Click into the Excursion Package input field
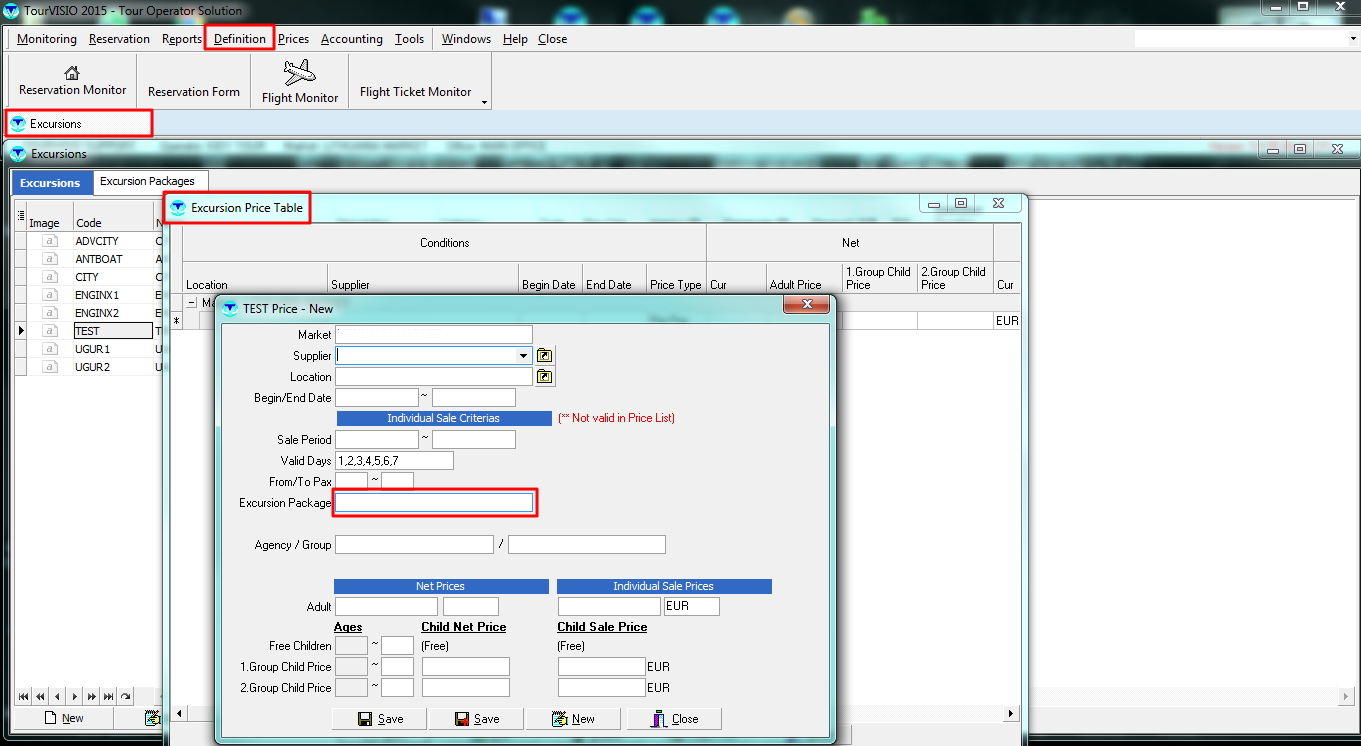Image resolution: width=1361 pixels, height=746 pixels. (x=434, y=503)
